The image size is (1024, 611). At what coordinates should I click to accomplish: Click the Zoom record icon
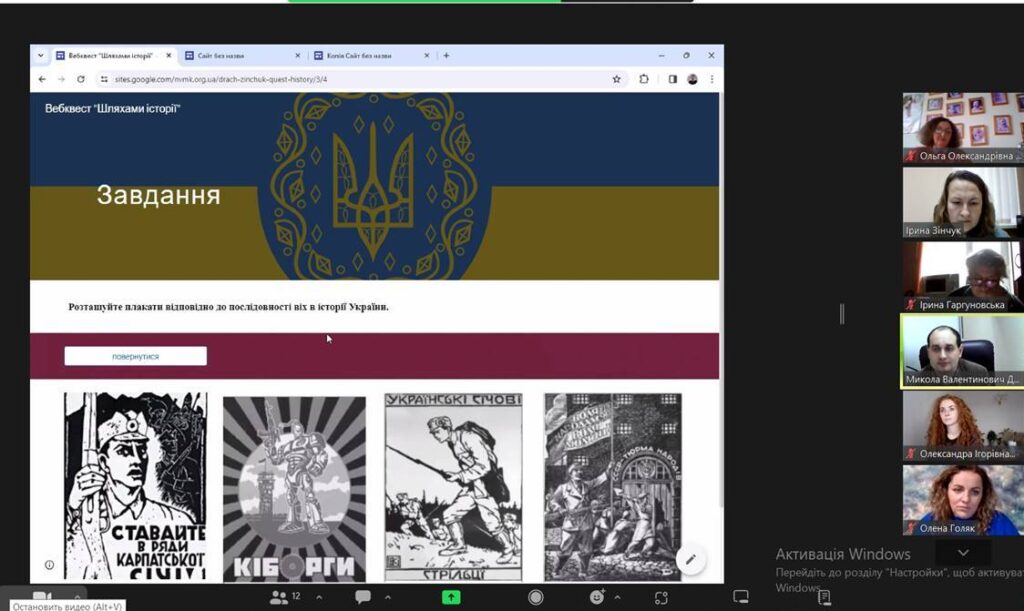click(536, 597)
